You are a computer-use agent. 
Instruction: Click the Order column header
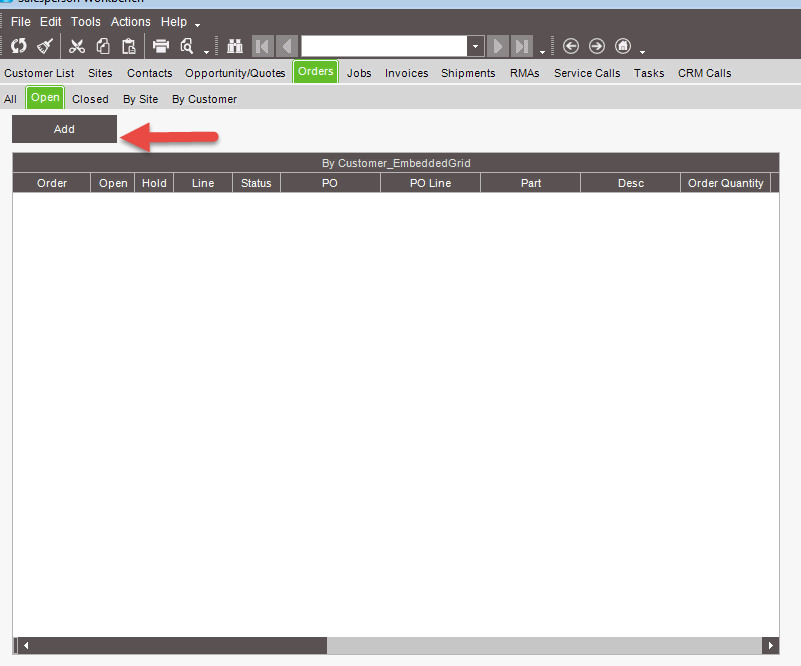[52, 183]
